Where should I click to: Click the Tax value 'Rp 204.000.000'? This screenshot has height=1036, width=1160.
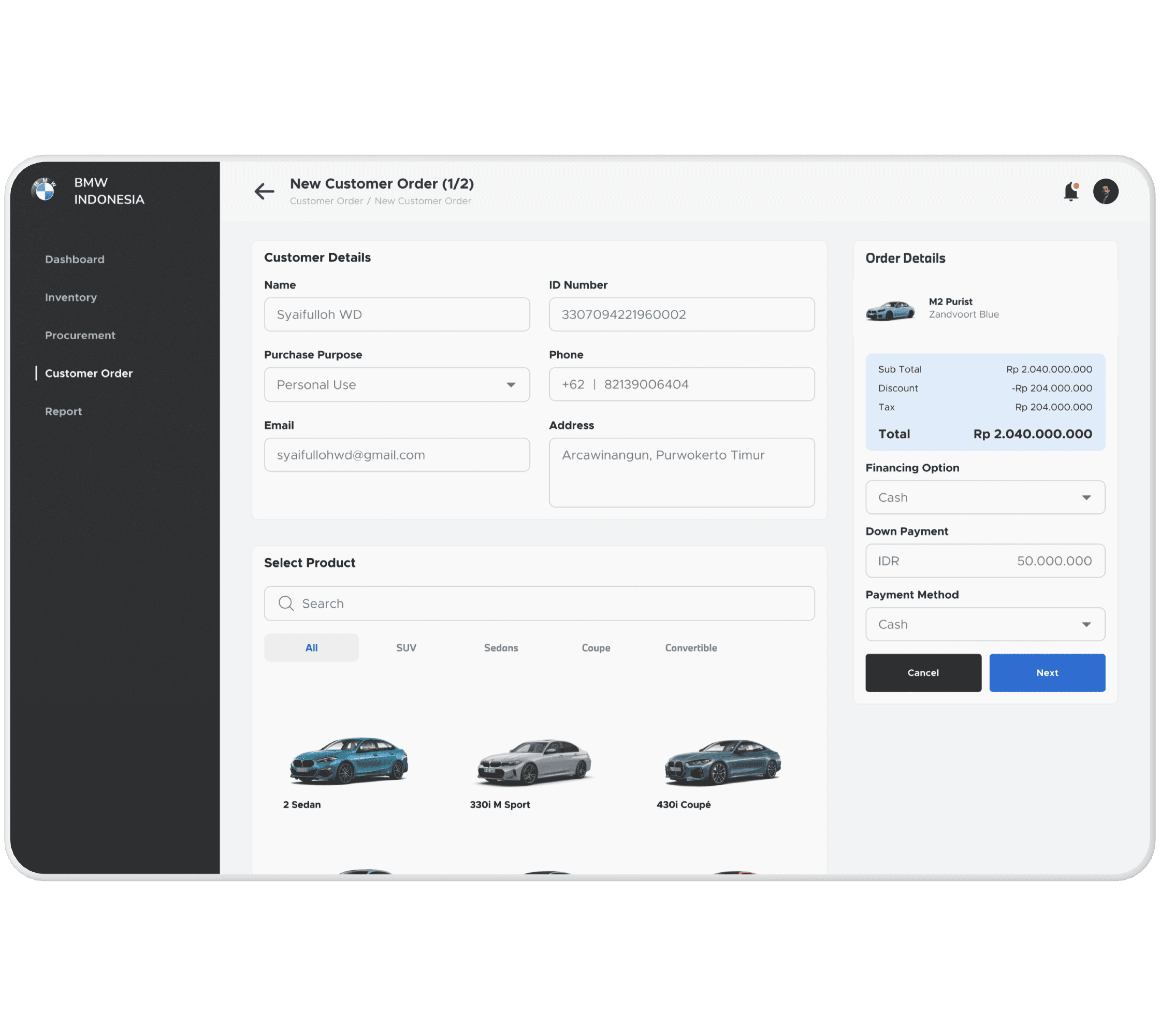1053,407
